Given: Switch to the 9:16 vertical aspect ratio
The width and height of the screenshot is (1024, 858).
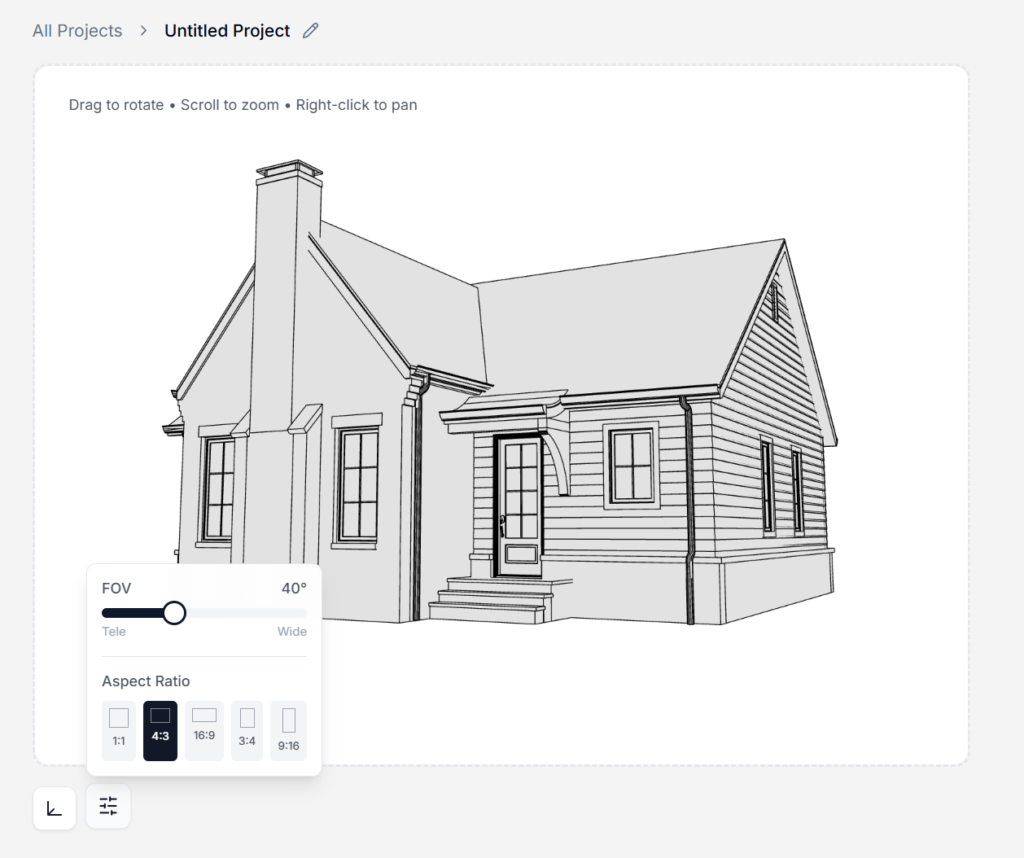Looking at the screenshot, I should (289, 730).
